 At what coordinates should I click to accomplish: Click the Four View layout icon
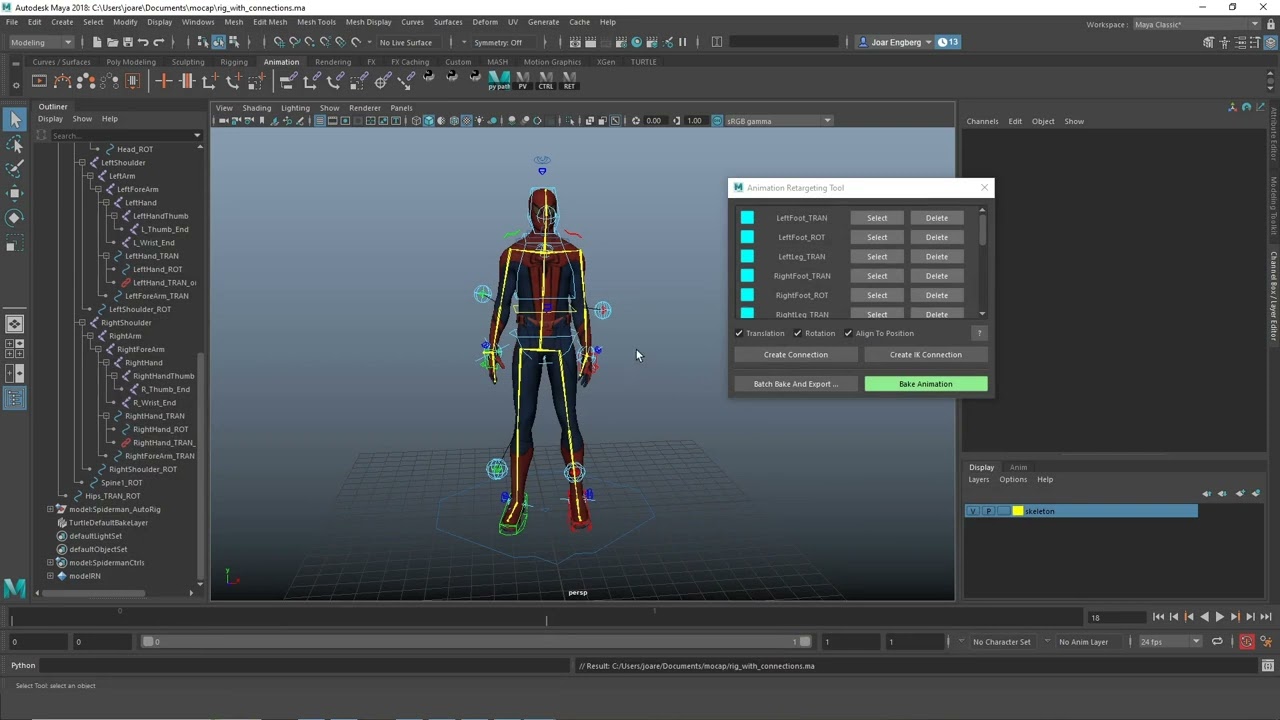[15, 349]
